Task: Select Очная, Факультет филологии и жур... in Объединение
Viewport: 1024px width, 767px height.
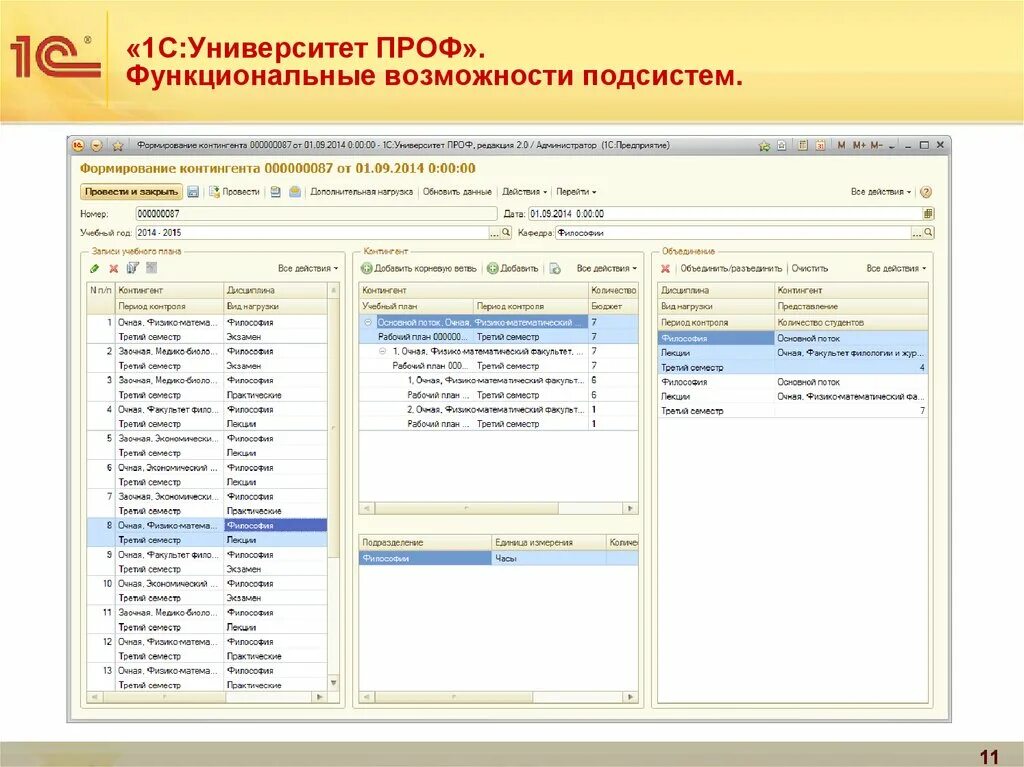Action: click(x=850, y=353)
